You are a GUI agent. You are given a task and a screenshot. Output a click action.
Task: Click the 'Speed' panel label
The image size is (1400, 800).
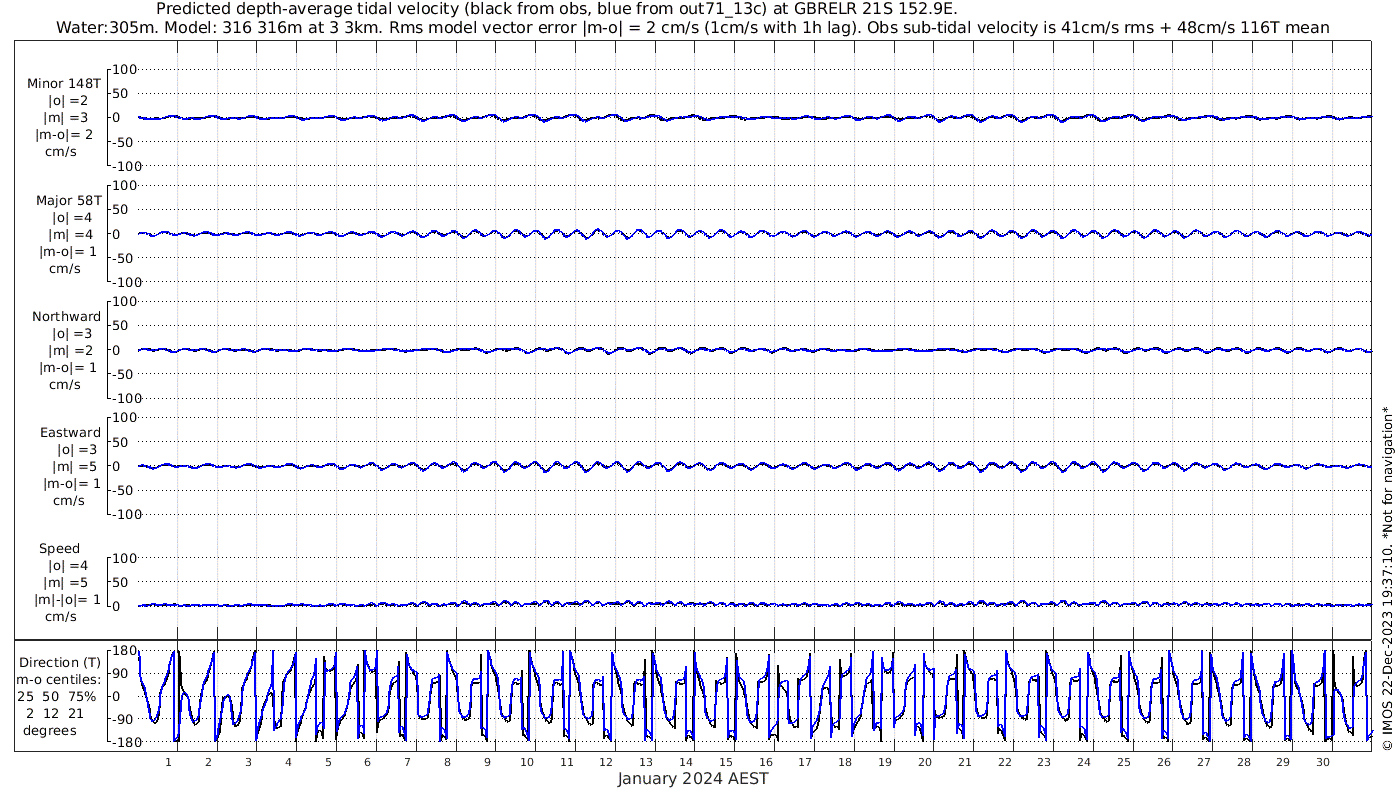[x=60, y=549]
